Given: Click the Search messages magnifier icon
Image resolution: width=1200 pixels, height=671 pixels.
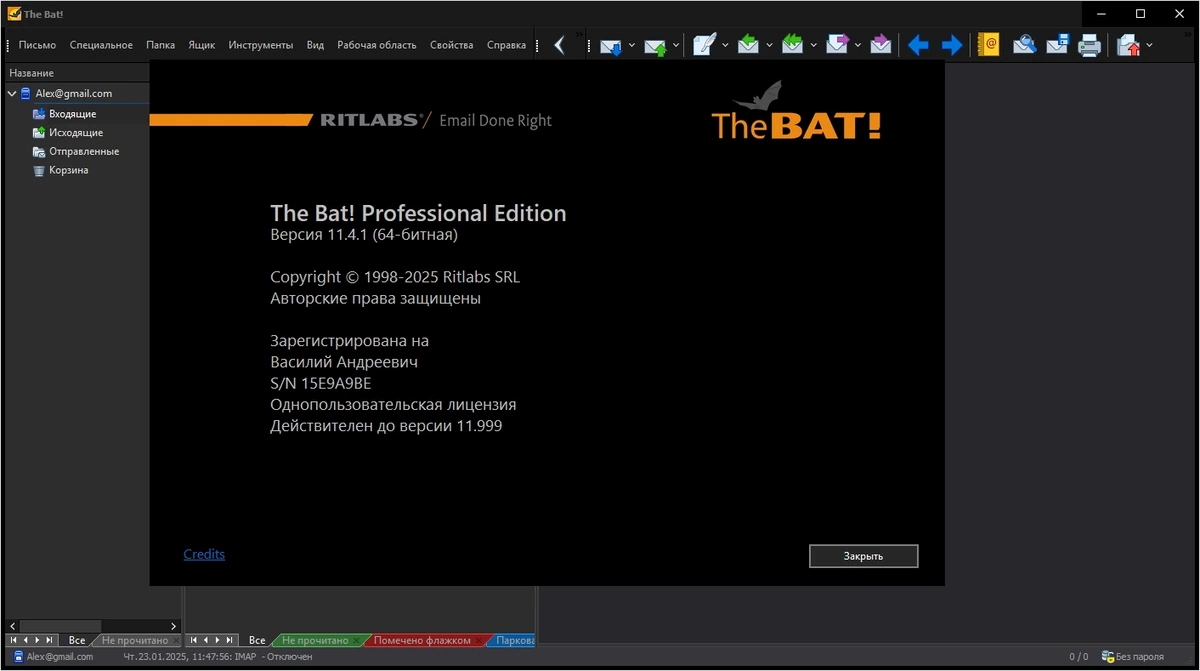Looking at the screenshot, I should click(x=1024, y=45).
